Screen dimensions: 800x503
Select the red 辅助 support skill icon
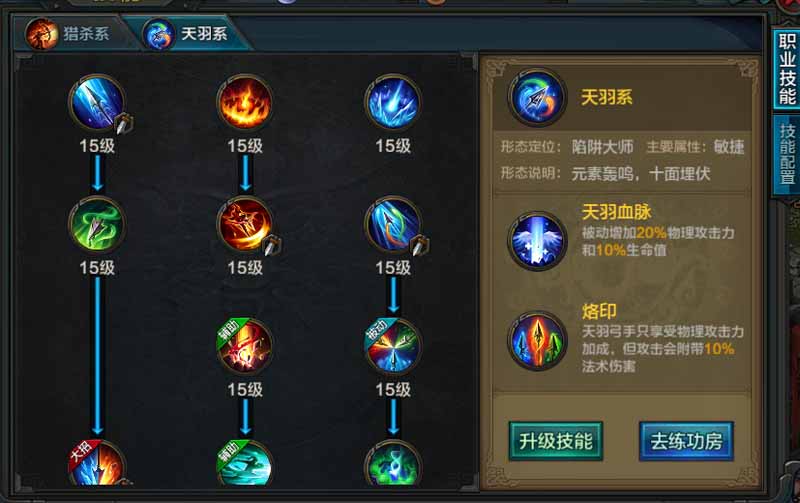tap(245, 347)
